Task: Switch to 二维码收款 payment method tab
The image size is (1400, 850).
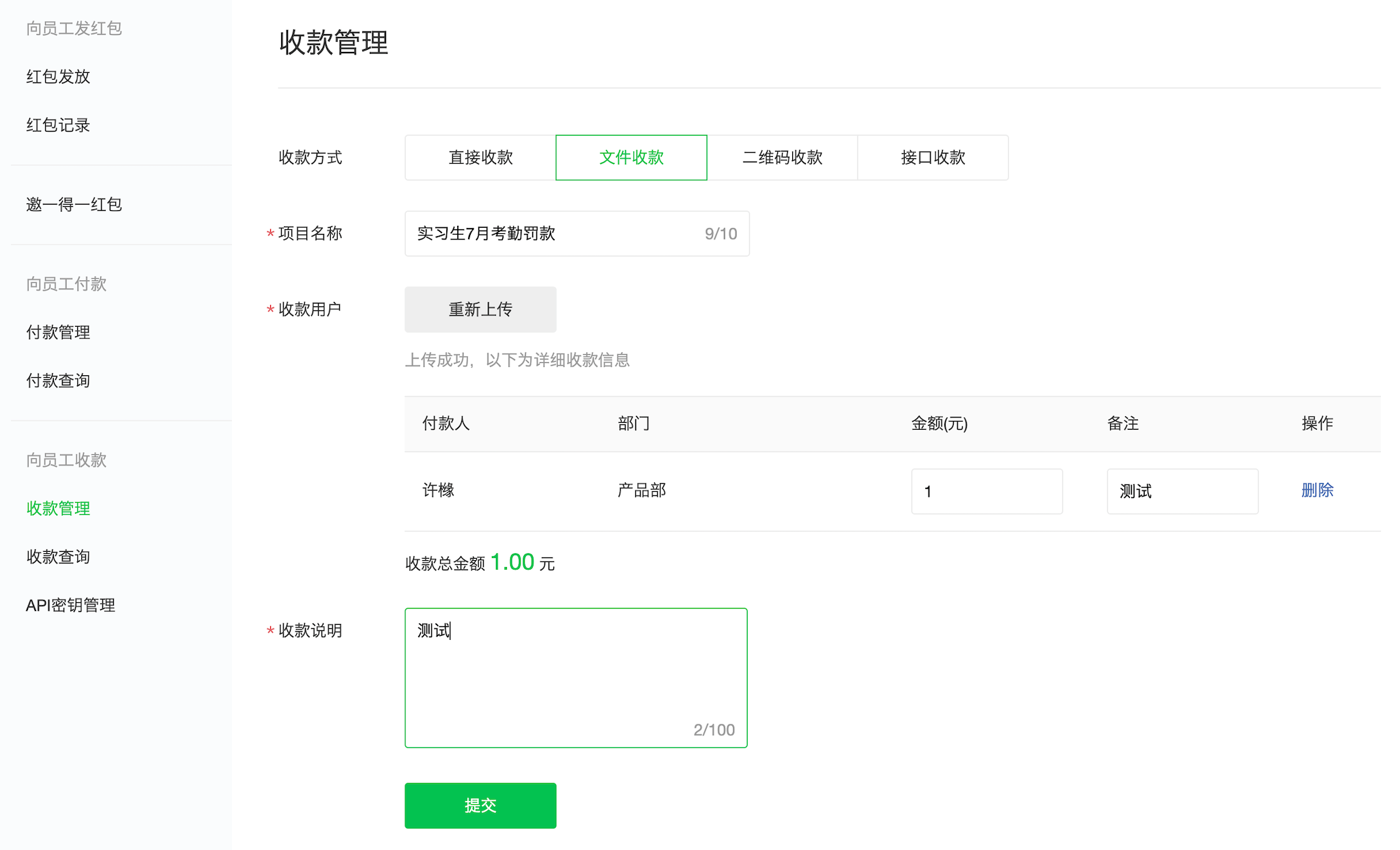Action: tap(782, 156)
